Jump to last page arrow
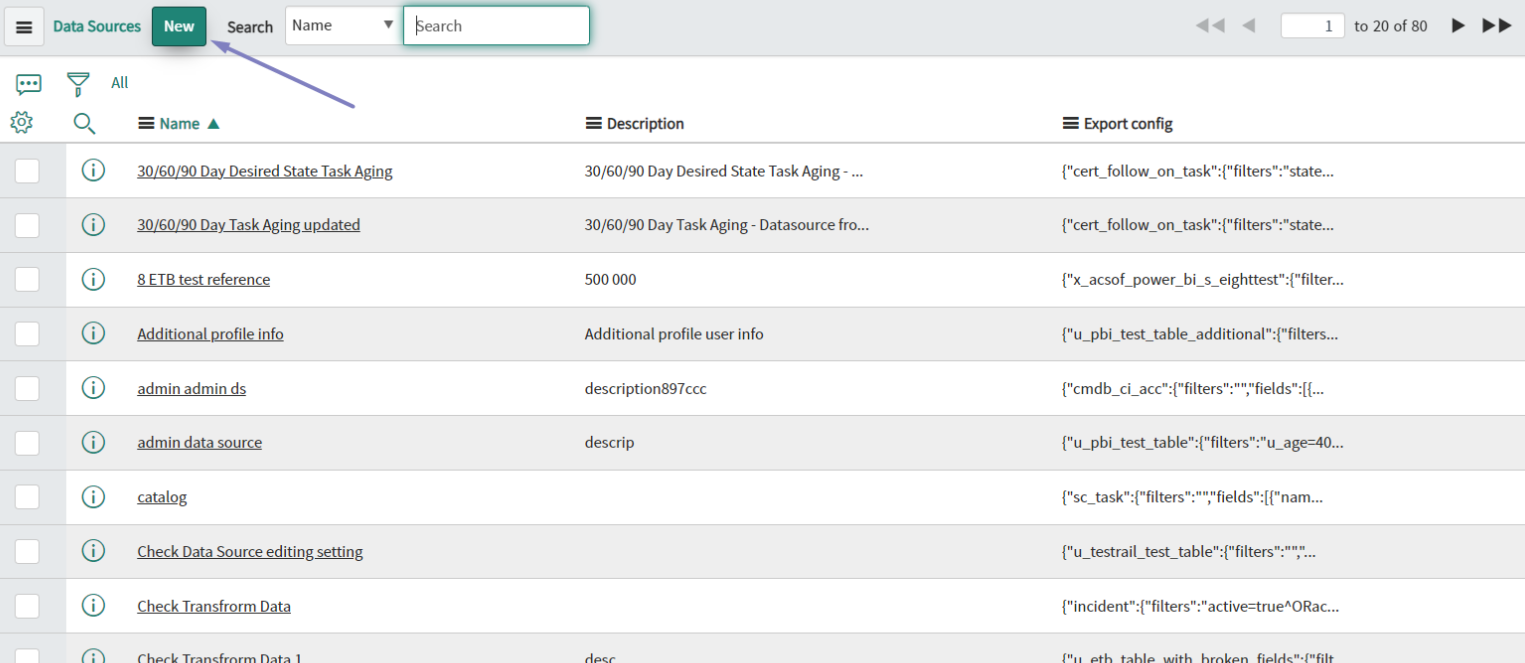This screenshot has height=663, width=1525. point(1496,26)
